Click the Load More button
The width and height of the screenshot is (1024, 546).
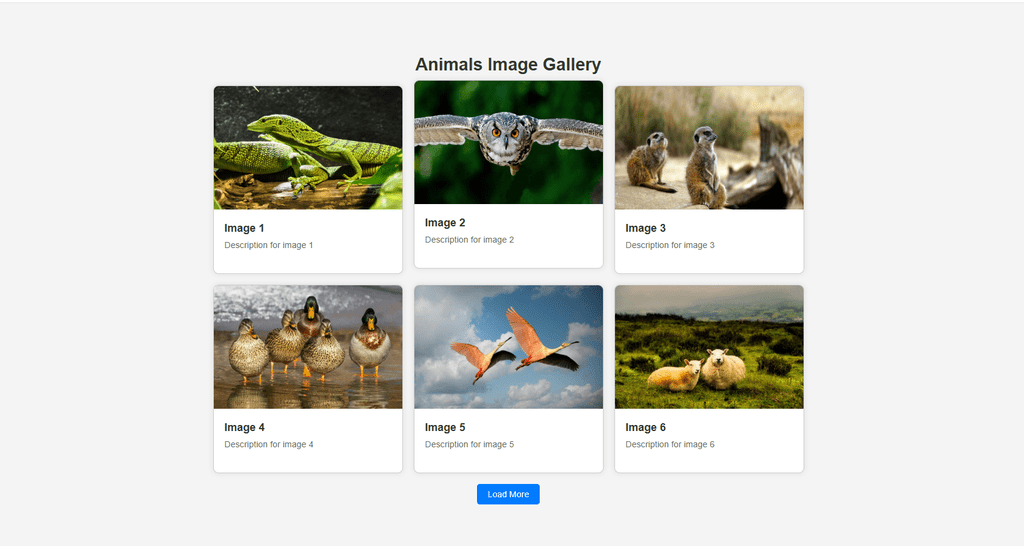508,494
